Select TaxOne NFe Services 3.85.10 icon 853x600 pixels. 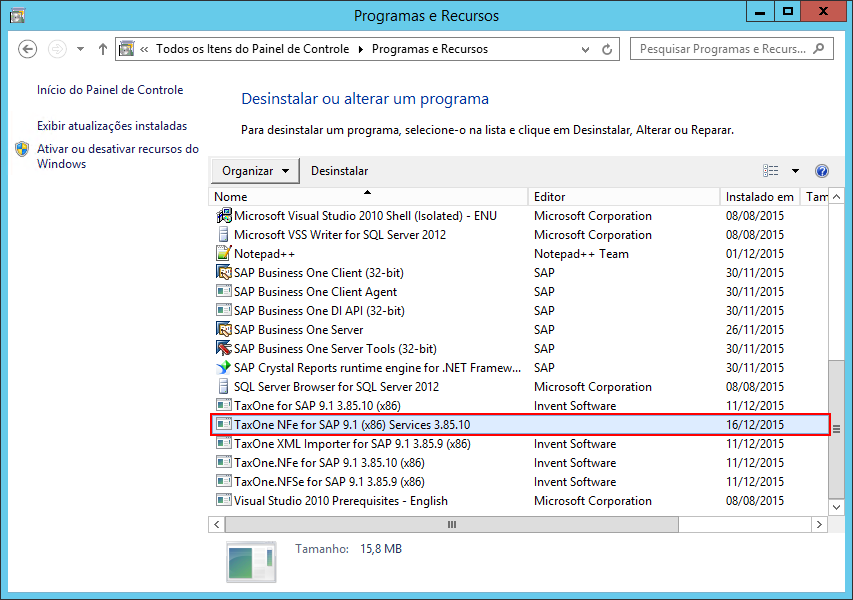(x=224, y=424)
